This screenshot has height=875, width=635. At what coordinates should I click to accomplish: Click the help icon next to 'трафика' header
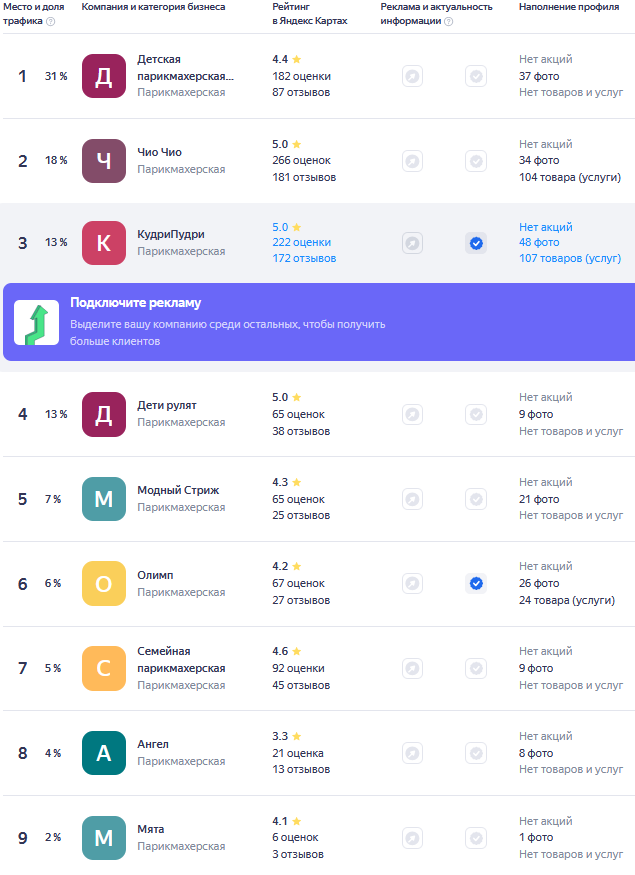pyautogui.click(x=51, y=21)
